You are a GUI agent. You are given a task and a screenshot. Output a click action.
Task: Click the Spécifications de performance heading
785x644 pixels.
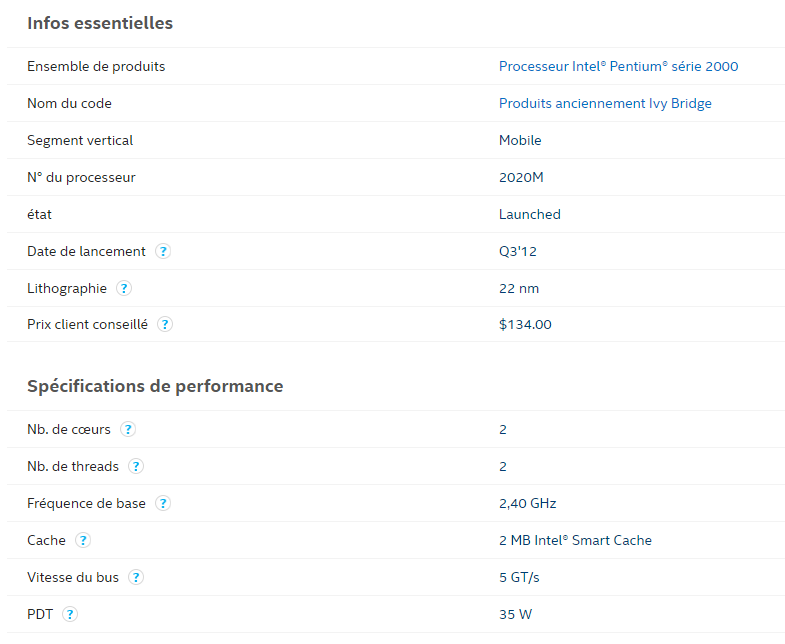155,386
